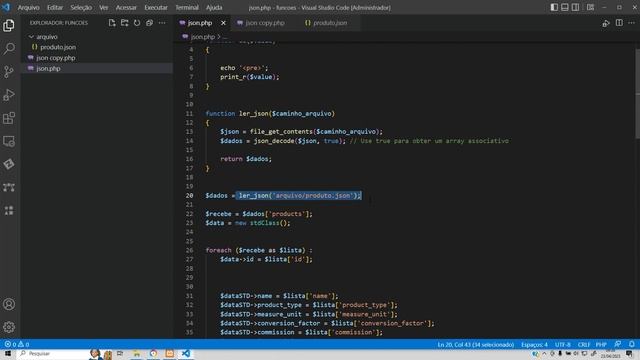This screenshot has height=360, width=640.
Task: Open the Ver menu
Action: coord(104,7)
